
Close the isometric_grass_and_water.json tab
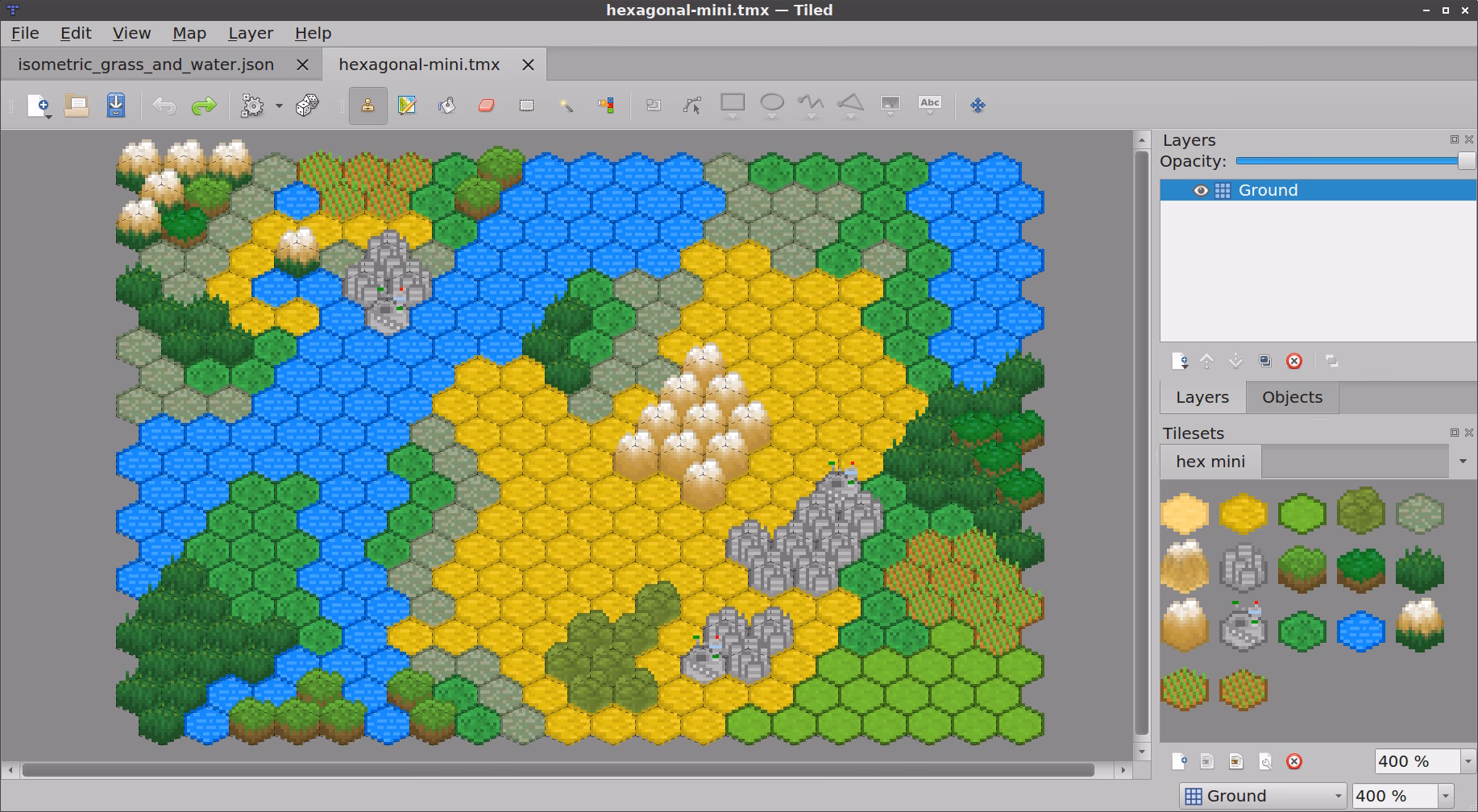coord(303,65)
